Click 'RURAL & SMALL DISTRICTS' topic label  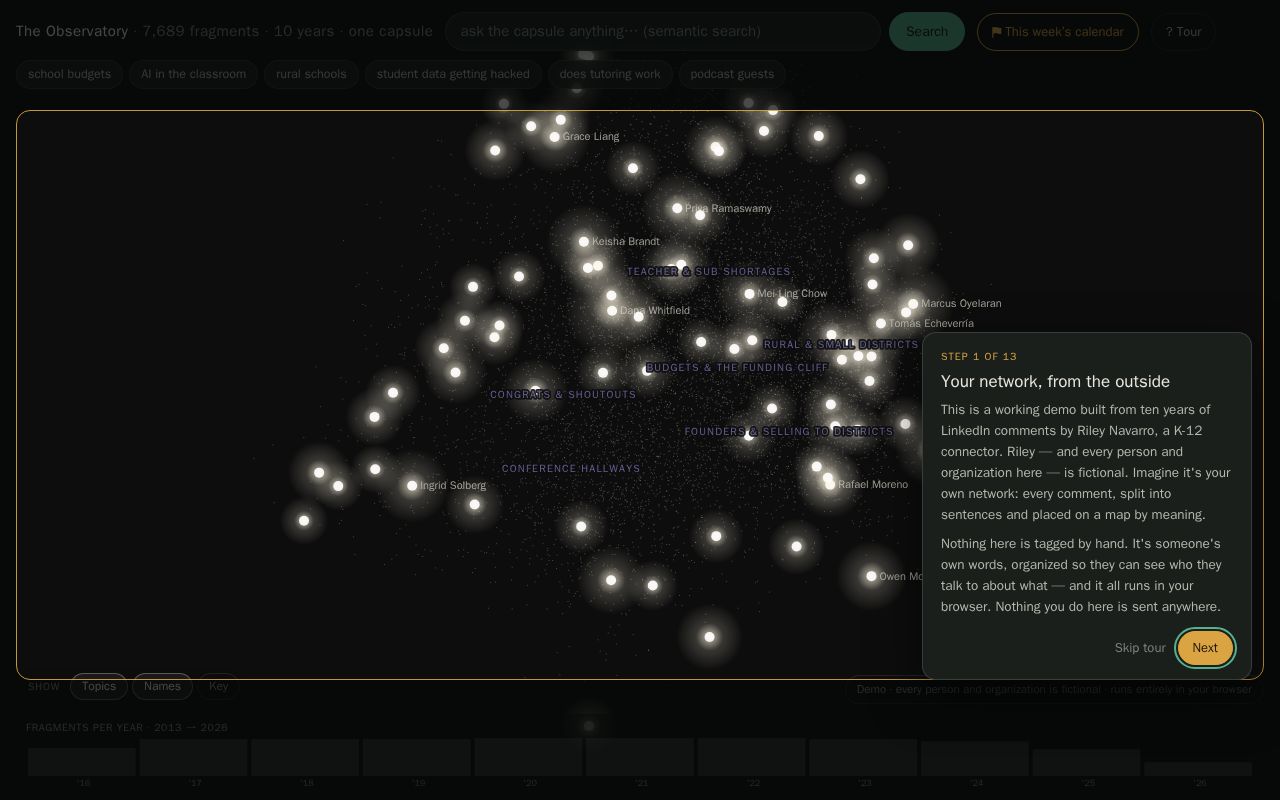pyautogui.click(x=841, y=345)
